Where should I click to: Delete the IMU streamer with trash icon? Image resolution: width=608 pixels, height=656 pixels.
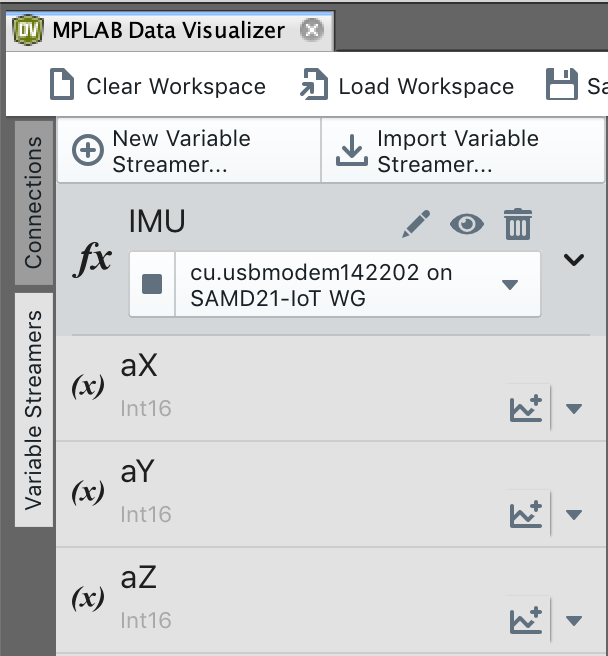(x=517, y=223)
